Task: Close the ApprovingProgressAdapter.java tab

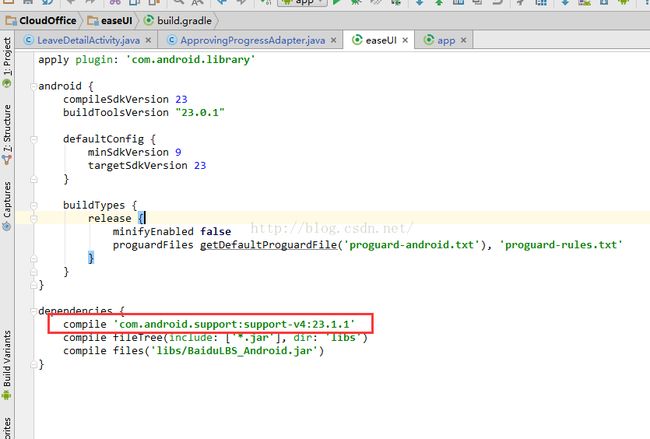Action: click(x=333, y=40)
